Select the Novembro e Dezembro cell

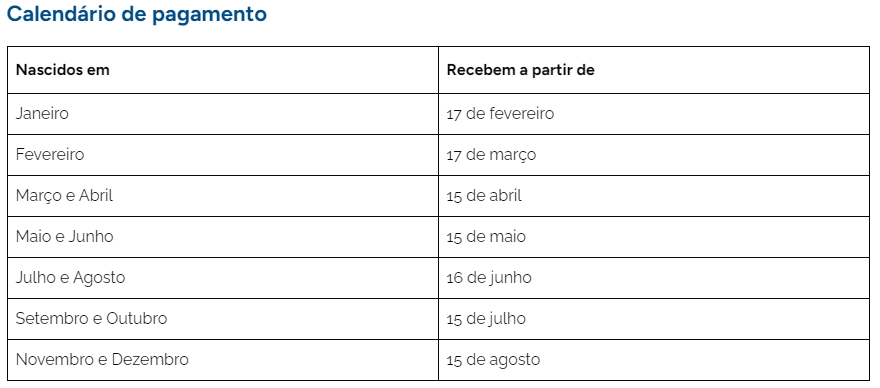(x=223, y=360)
